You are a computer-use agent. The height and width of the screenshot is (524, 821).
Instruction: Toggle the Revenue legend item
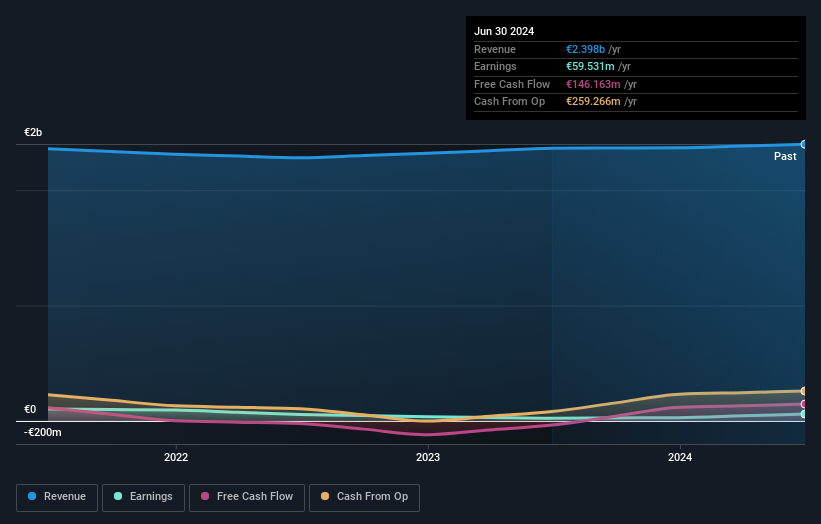[x=58, y=497]
